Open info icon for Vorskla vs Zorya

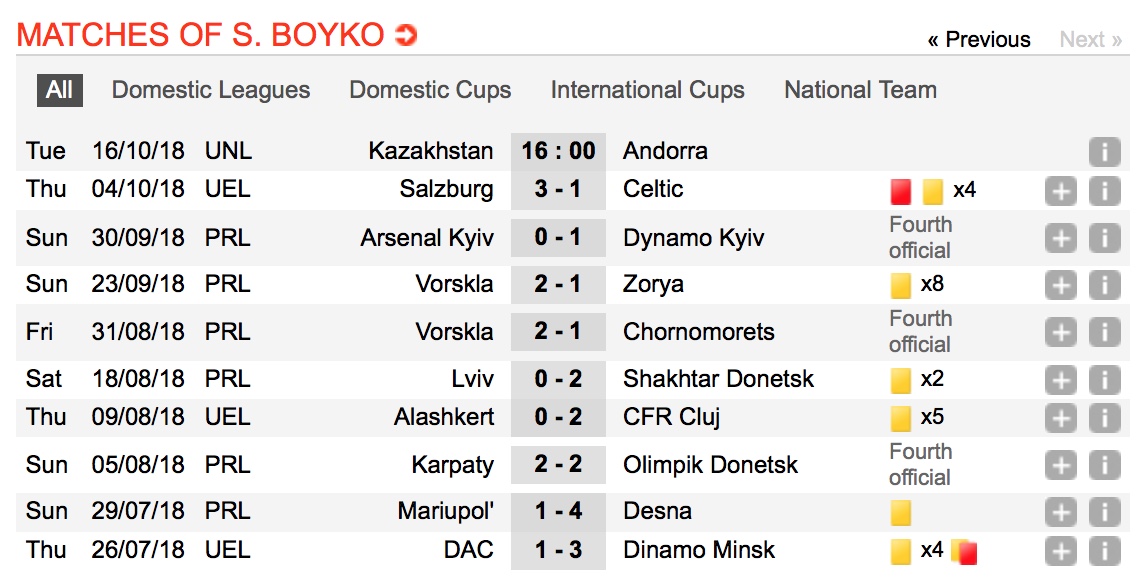(x=1104, y=285)
